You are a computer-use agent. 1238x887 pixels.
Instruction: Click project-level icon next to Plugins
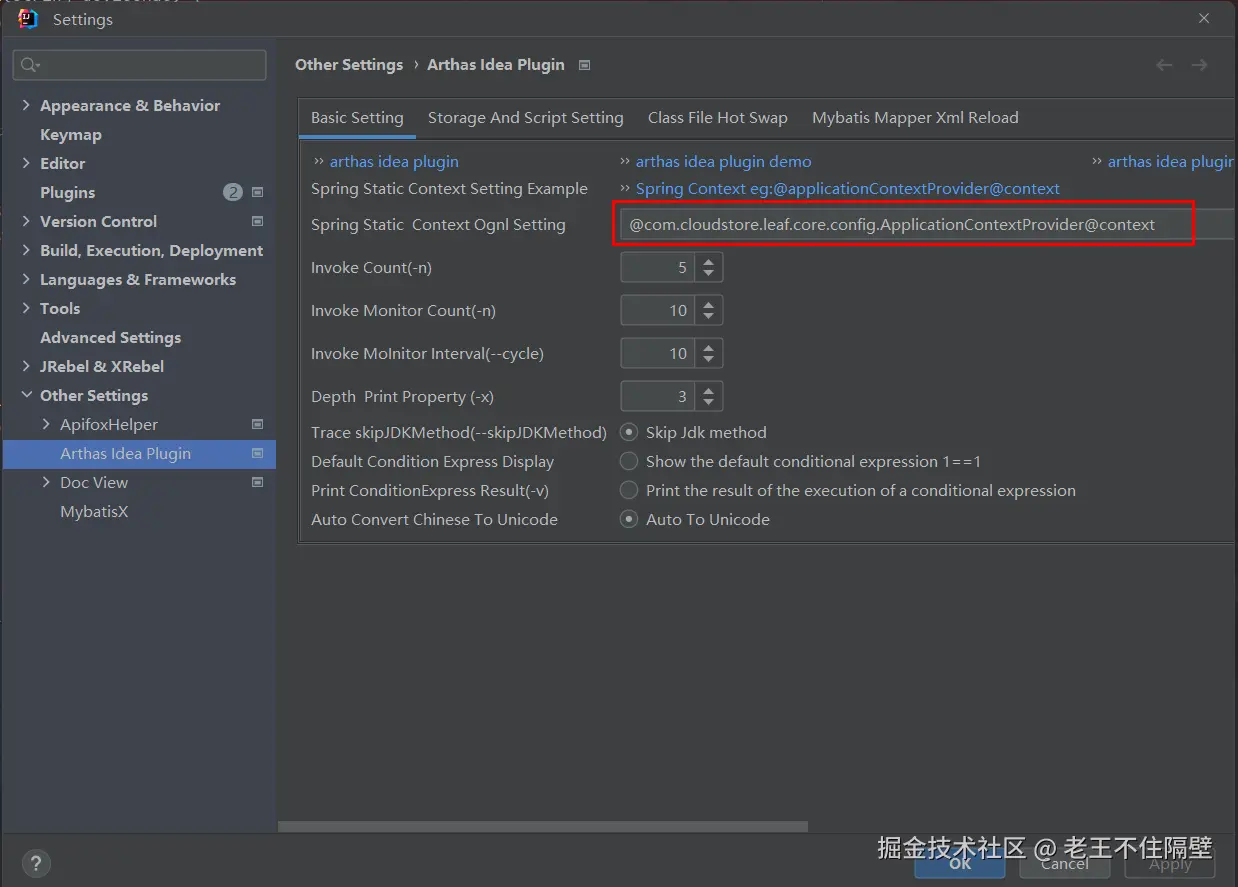pos(257,192)
